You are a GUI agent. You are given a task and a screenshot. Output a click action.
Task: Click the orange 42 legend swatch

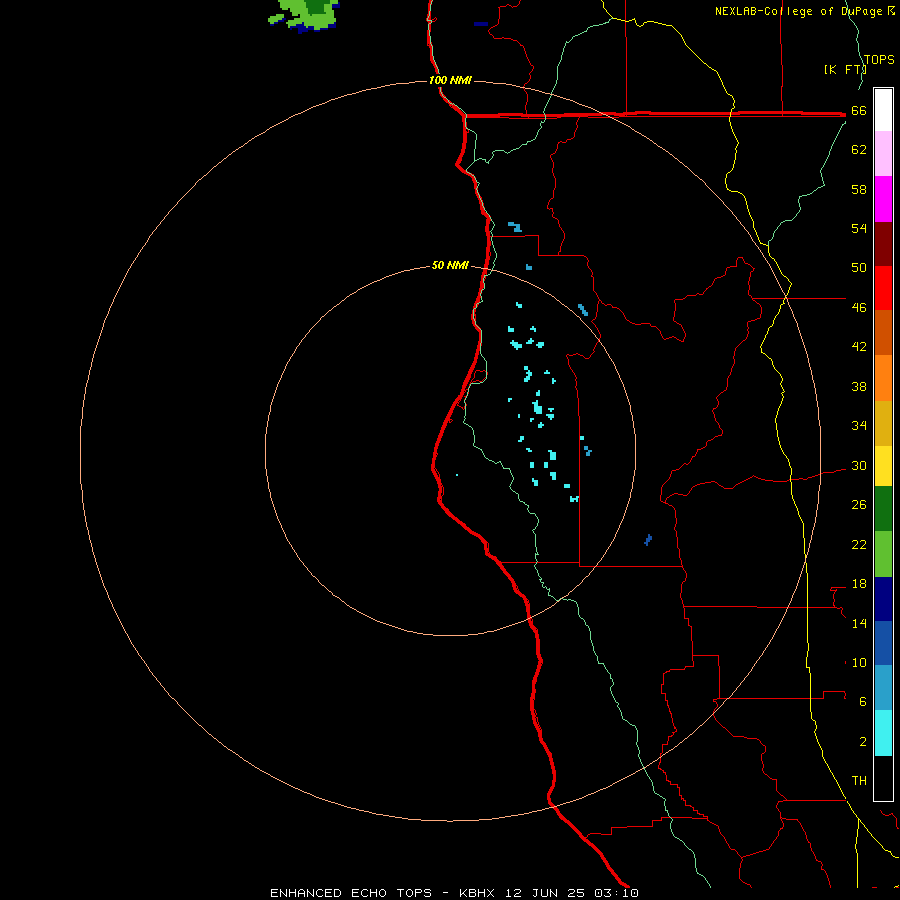point(883,378)
